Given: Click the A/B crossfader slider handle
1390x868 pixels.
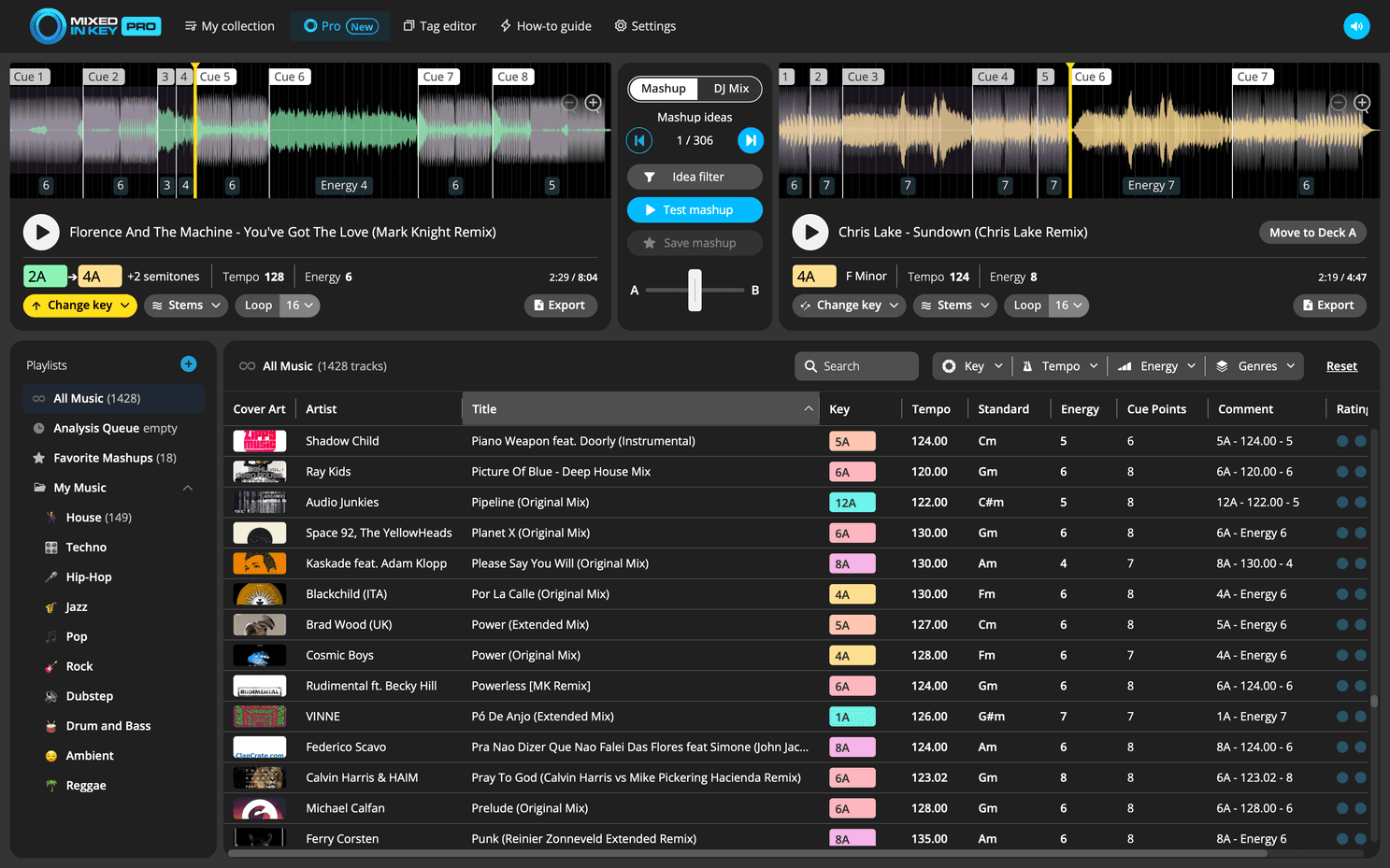Looking at the screenshot, I should (695, 290).
